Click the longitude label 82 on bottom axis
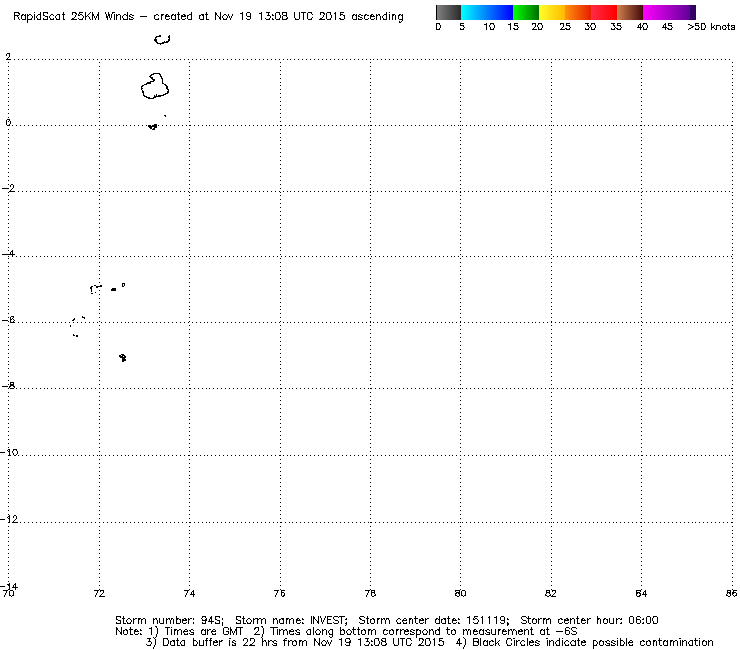Image resolution: width=740 pixels, height=650 pixels. [551, 593]
